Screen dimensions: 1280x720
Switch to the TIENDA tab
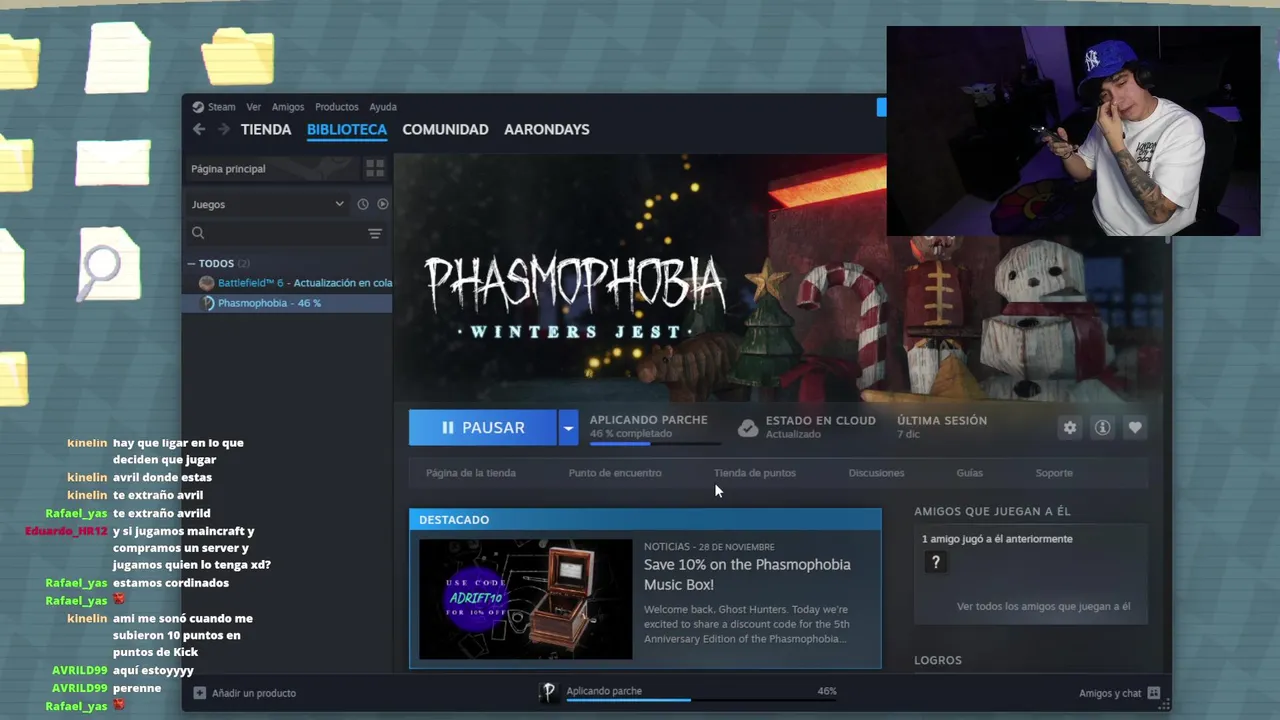266,129
